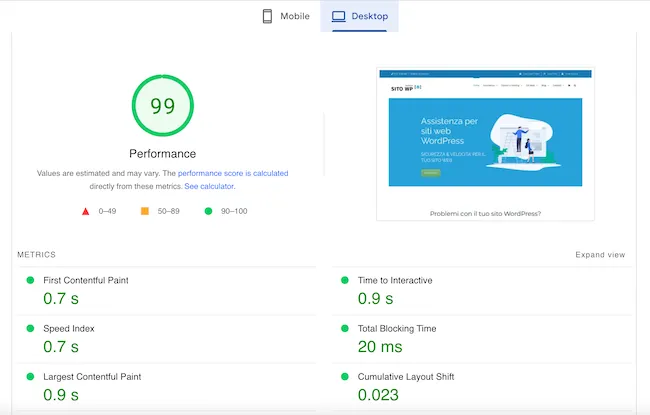Click the red triangle 0–49 legend icon
This screenshot has height=415, width=650.
click(86, 211)
